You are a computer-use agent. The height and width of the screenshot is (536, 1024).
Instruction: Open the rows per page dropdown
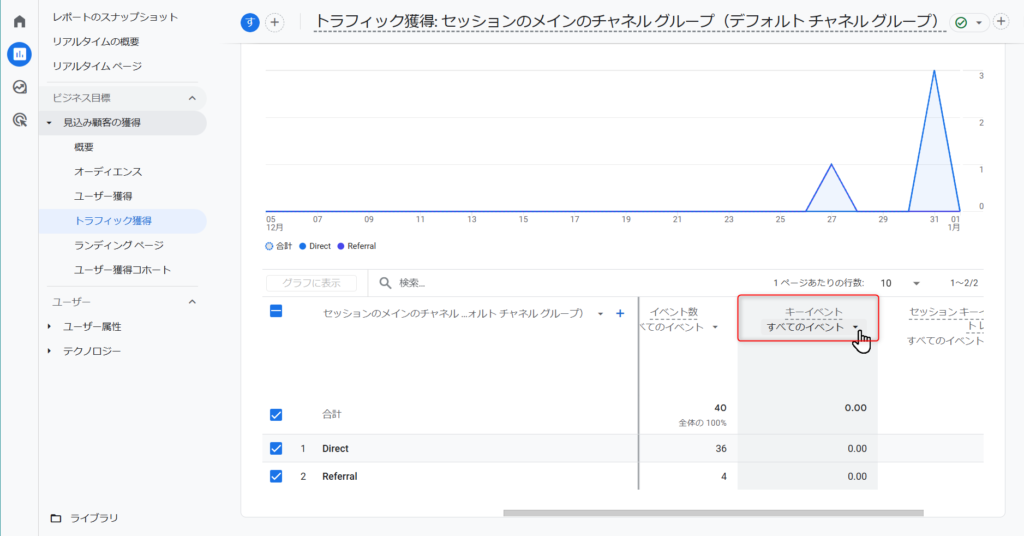coord(900,283)
